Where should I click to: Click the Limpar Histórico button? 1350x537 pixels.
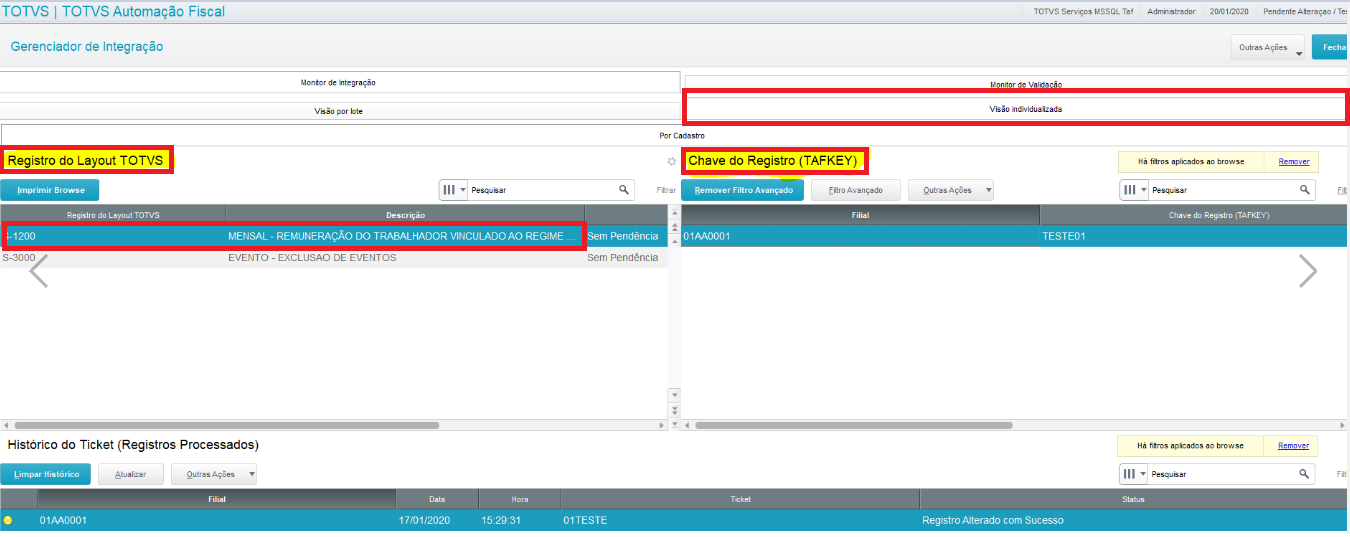[x=47, y=474]
